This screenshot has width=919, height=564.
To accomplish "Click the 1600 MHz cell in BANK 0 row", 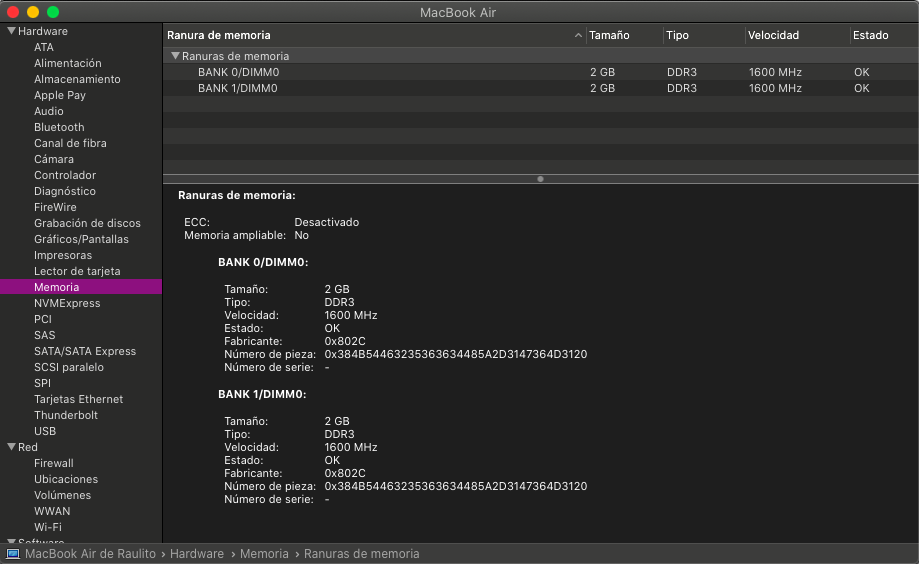I will tap(775, 72).
